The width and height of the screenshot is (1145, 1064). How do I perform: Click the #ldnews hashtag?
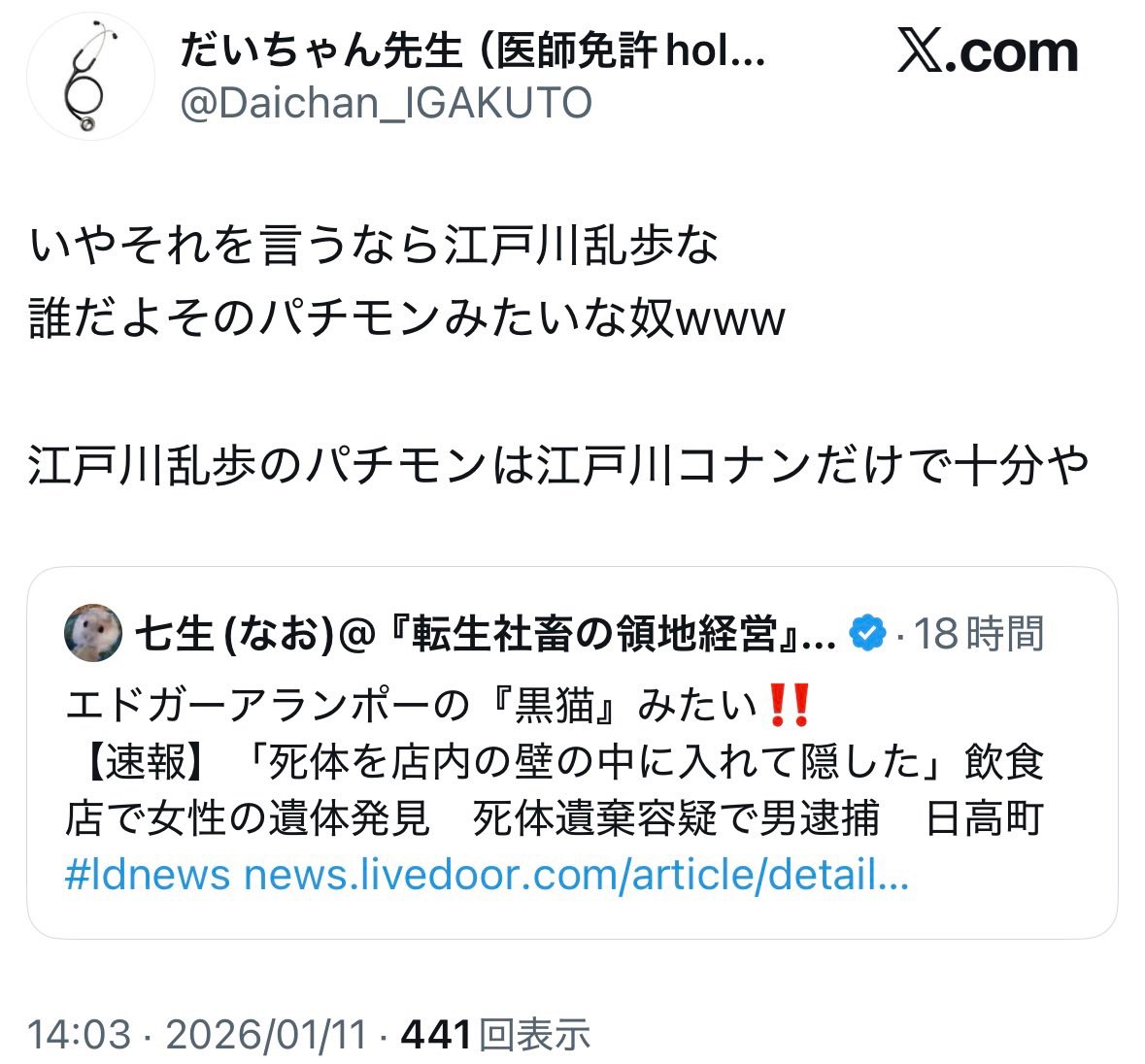(148, 875)
